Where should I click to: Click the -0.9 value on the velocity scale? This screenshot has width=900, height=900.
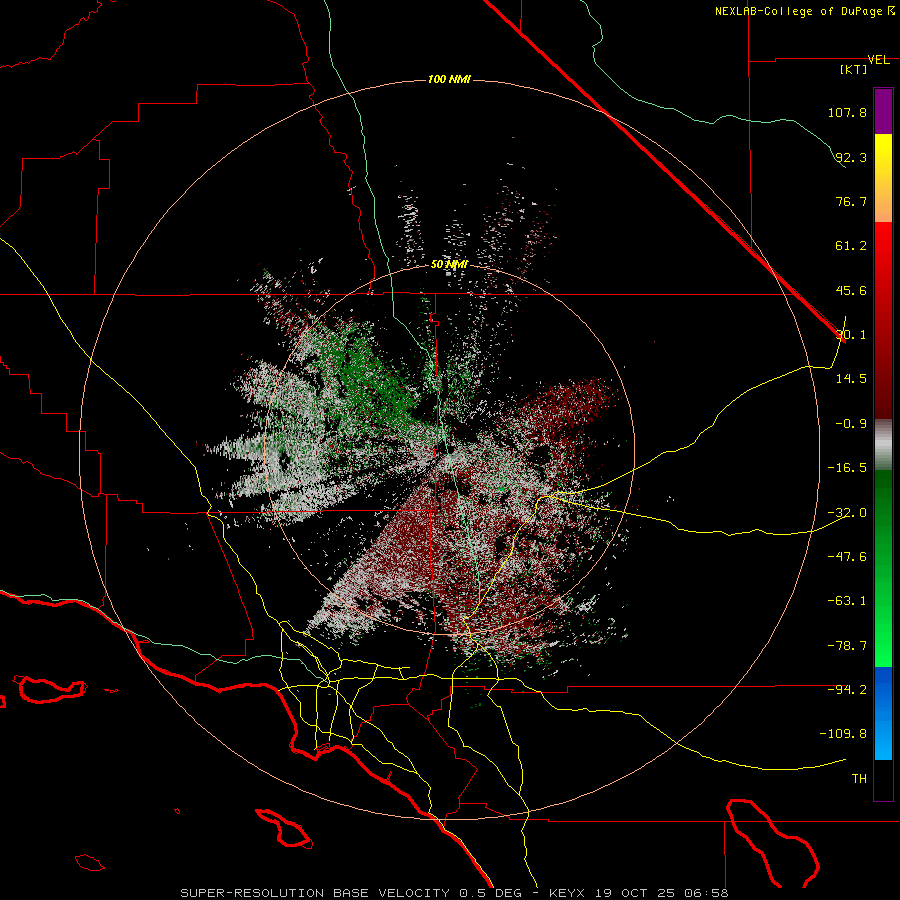[851, 424]
